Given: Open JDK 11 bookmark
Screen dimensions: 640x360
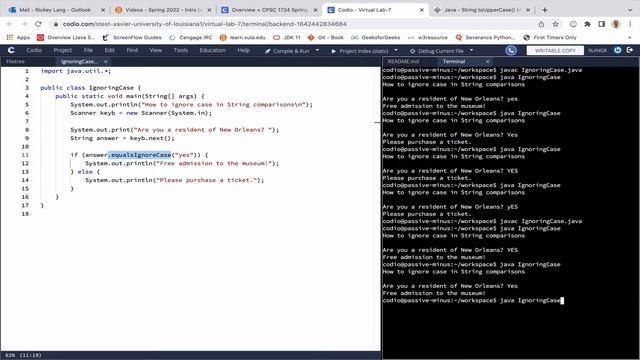Looking at the screenshot, I should (x=287, y=38).
